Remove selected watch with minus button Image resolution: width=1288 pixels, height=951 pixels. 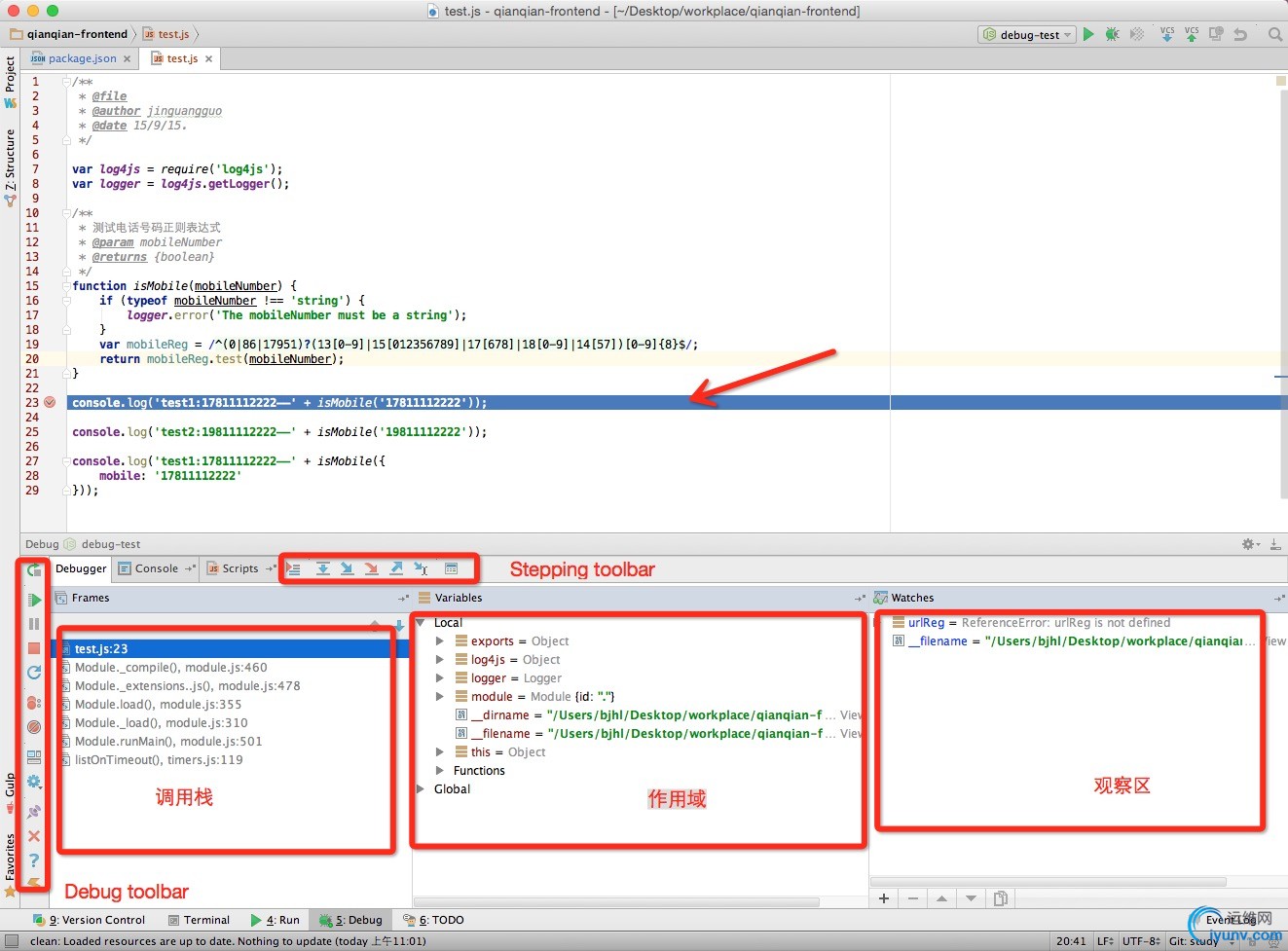pos(912,898)
